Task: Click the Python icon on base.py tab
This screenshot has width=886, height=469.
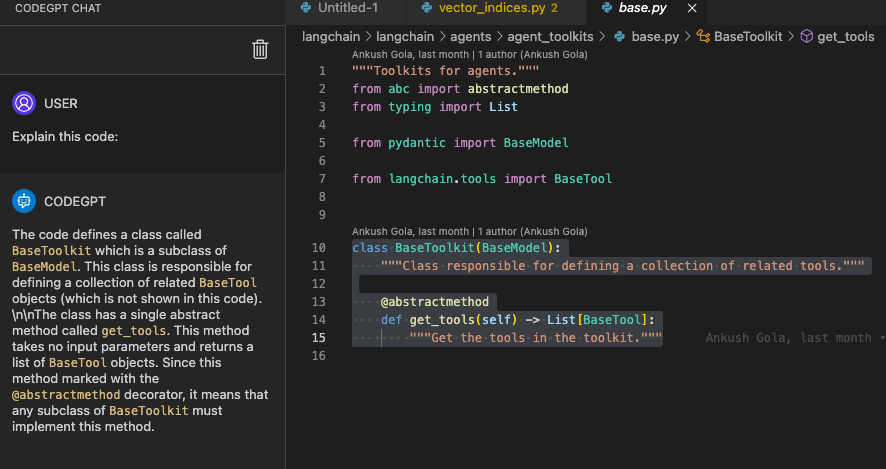Action: (607, 8)
